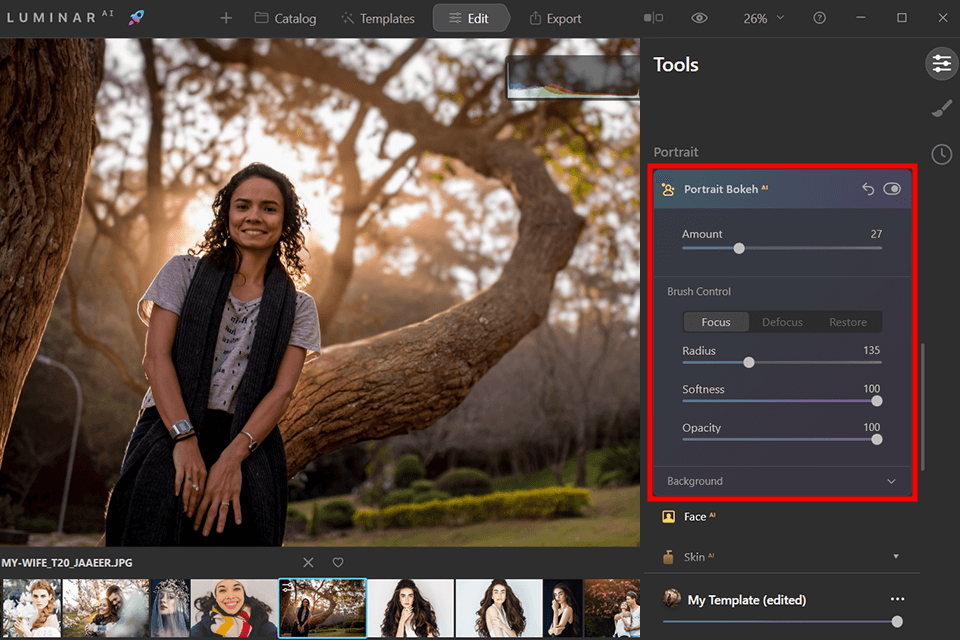Click the tools panel vertical scrollbar
Image resolution: width=960 pixels, height=640 pixels.
(923, 407)
